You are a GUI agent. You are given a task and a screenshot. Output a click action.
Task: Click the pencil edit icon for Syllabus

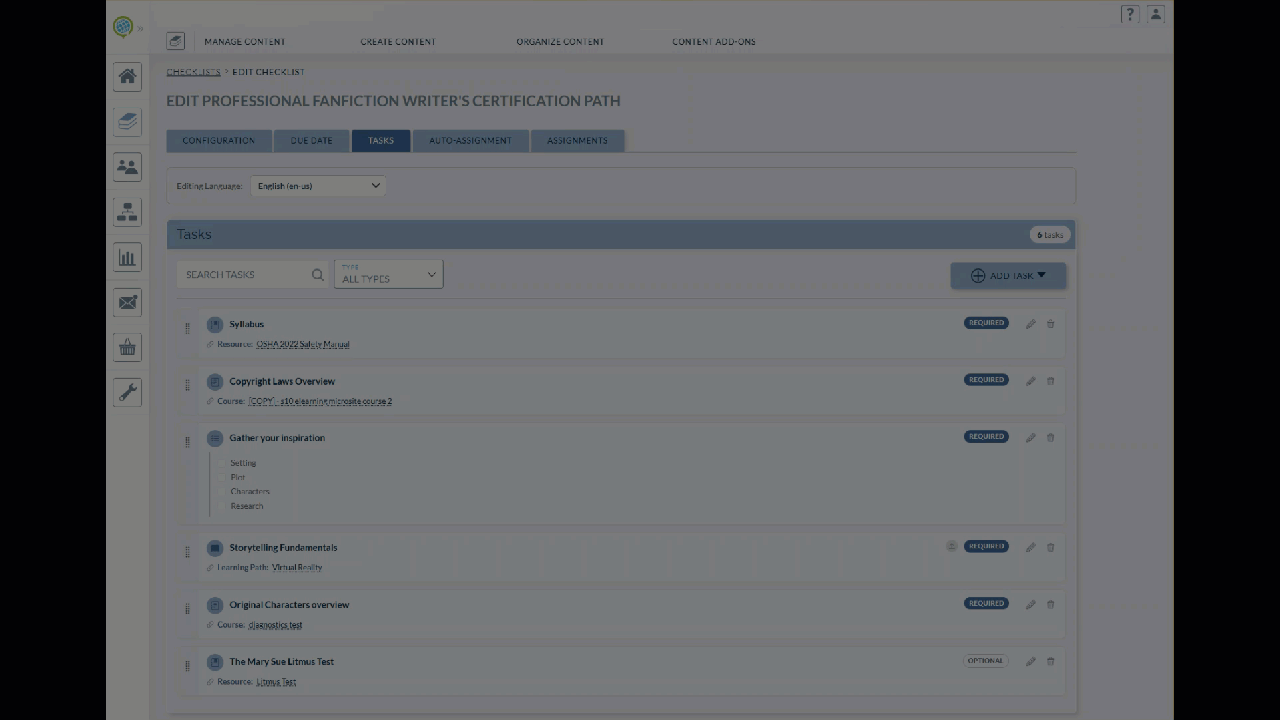coord(1030,324)
